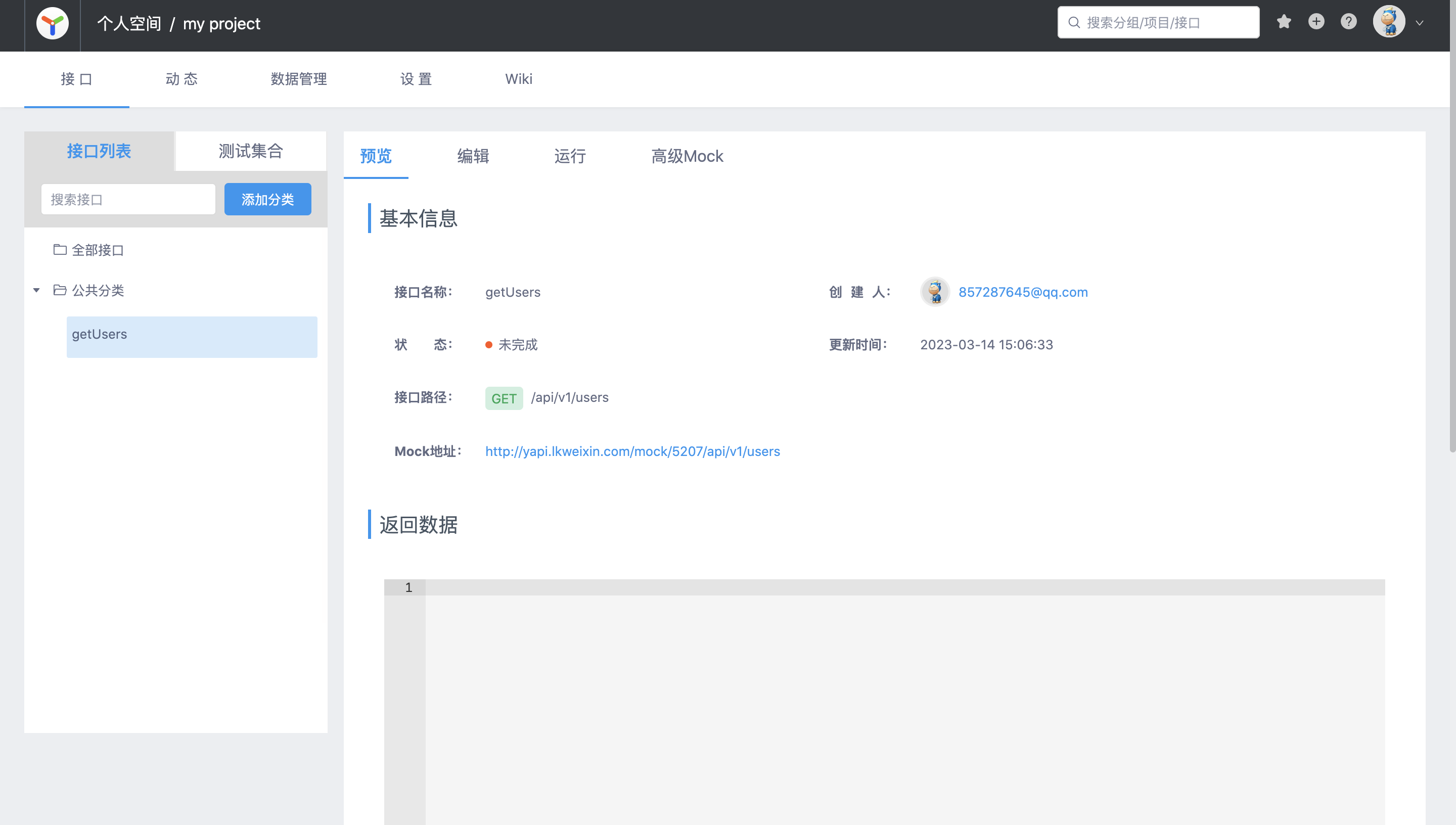This screenshot has height=825, width=1456.
Task: Select the getUsers interface entry
Action: [x=100, y=334]
